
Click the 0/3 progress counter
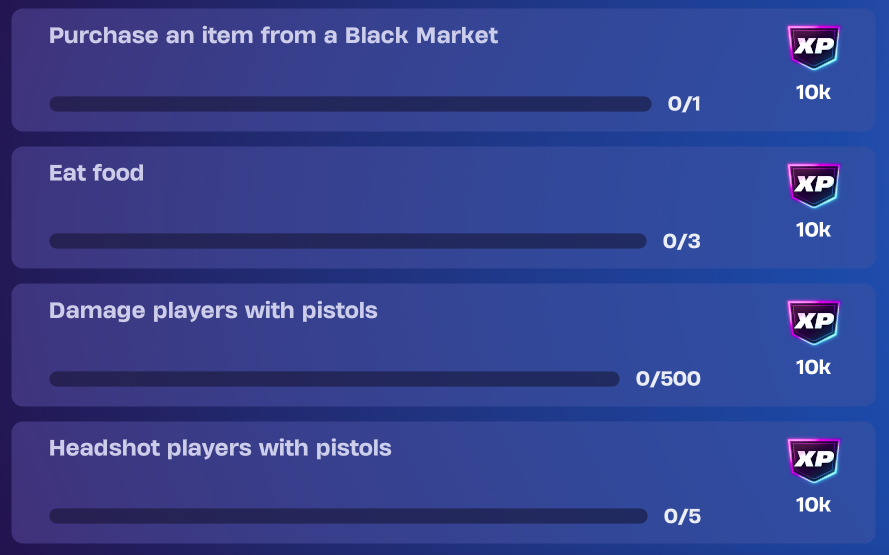pyautogui.click(x=682, y=241)
